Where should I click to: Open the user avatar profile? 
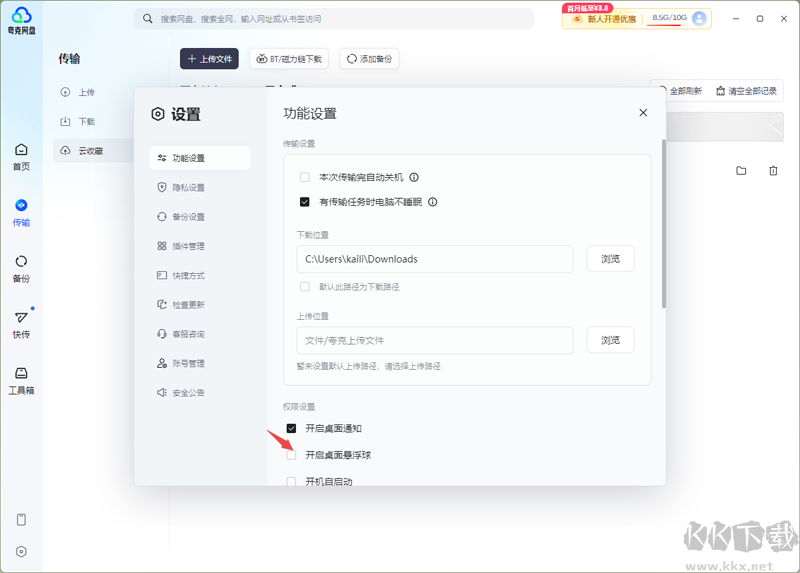(699, 18)
